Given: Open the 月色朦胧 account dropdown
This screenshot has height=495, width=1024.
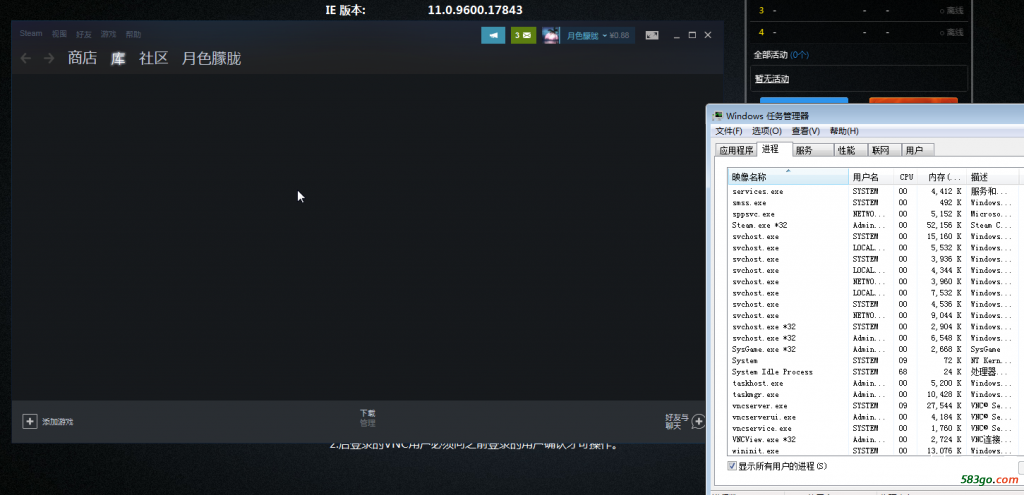Looking at the screenshot, I should point(598,35).
